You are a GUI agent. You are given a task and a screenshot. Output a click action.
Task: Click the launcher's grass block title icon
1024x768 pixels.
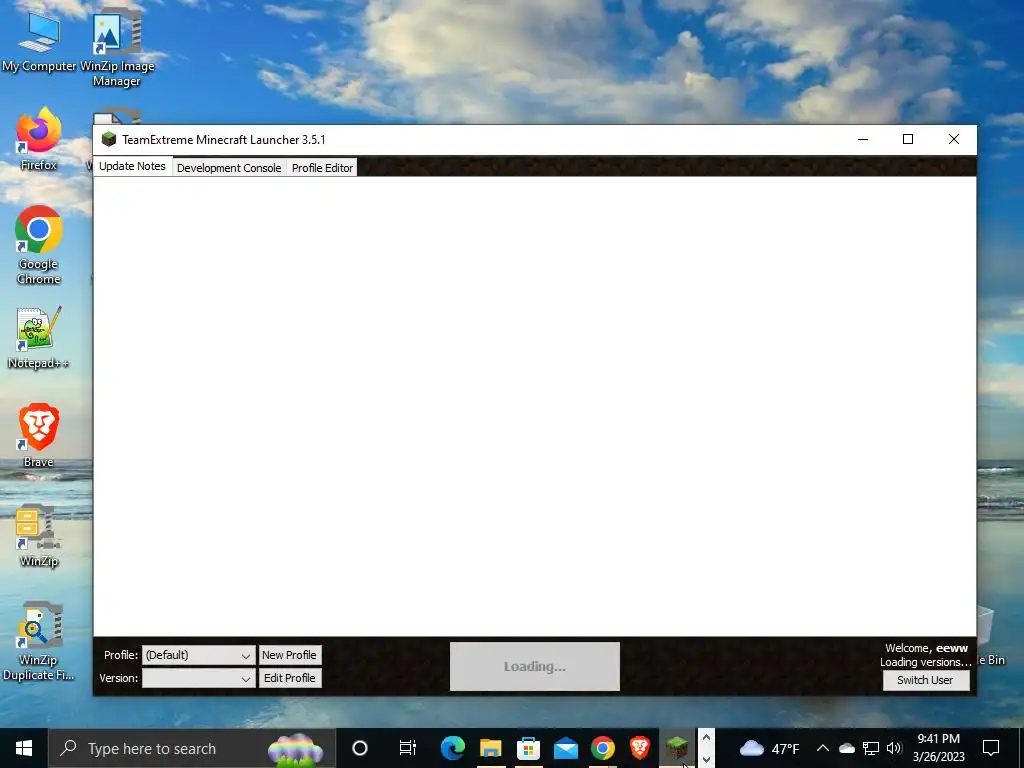pos(109,139)
